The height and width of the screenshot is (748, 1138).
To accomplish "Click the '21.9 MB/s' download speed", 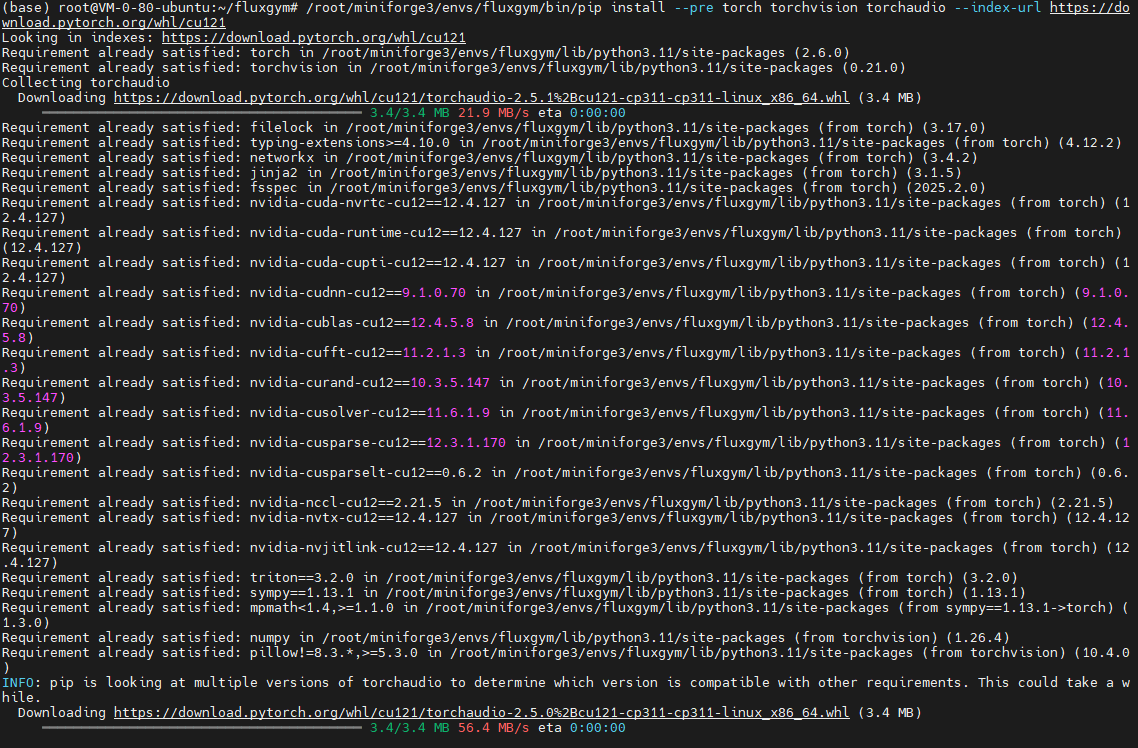I will (494, 113).
